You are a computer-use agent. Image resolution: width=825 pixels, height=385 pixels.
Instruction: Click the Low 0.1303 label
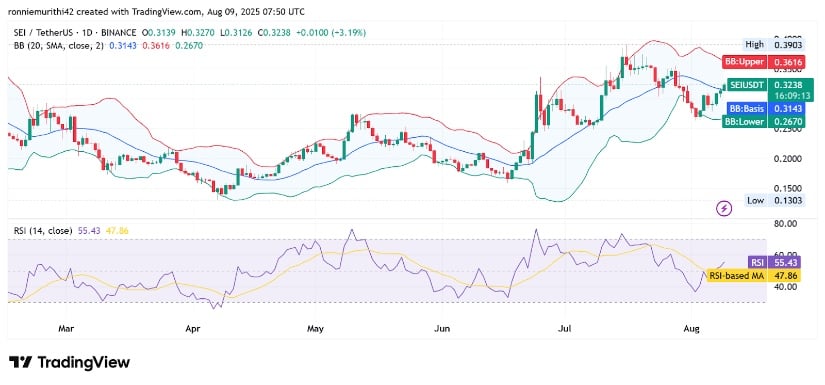[x=774, y=200]
